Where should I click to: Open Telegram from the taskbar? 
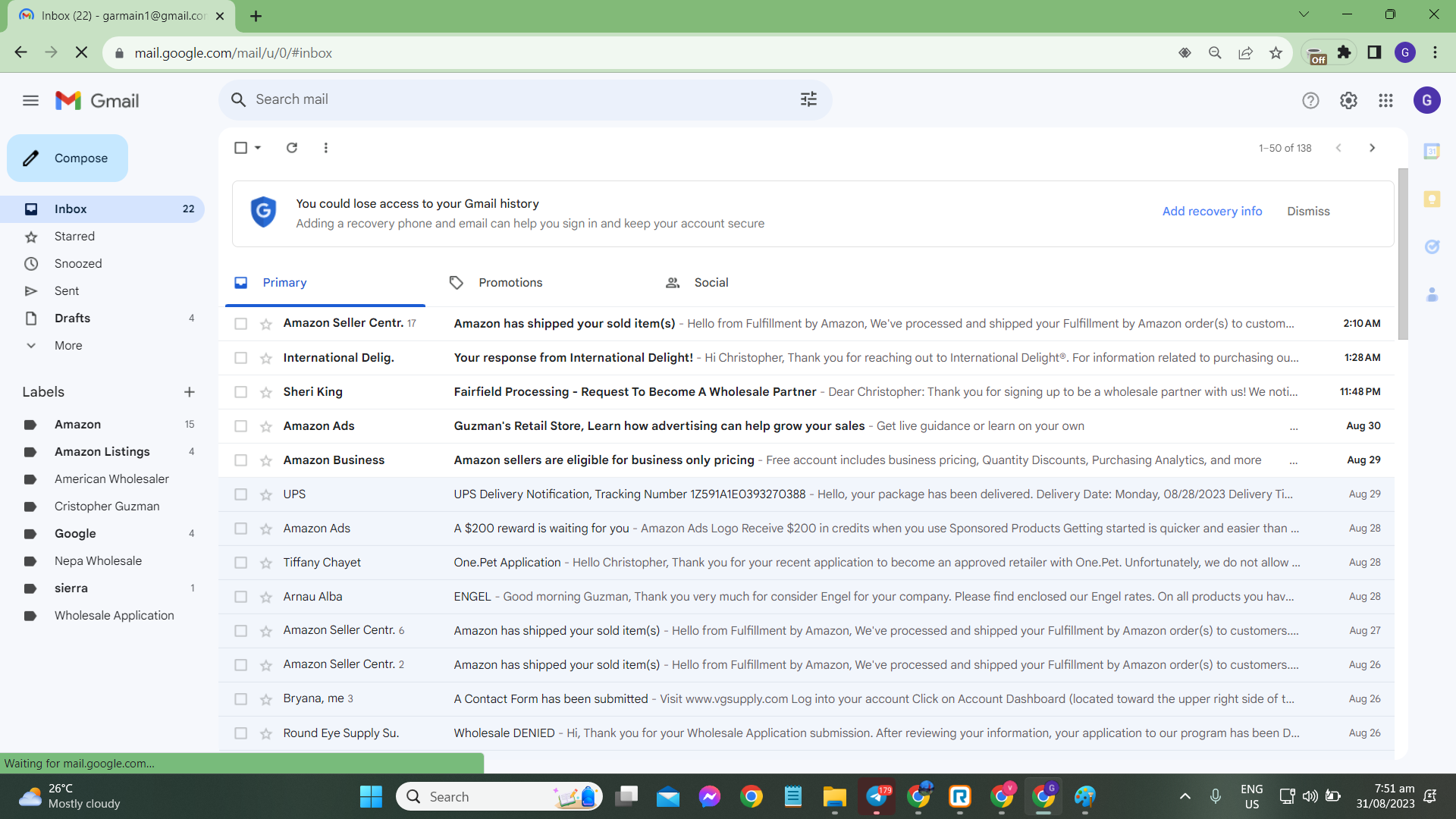tap(877, 796)
